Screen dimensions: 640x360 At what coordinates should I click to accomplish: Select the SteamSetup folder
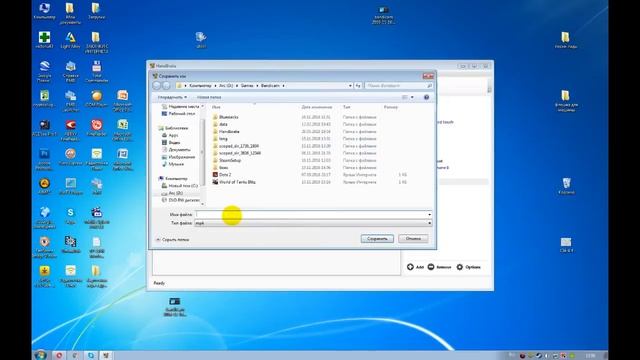(230, 160)
